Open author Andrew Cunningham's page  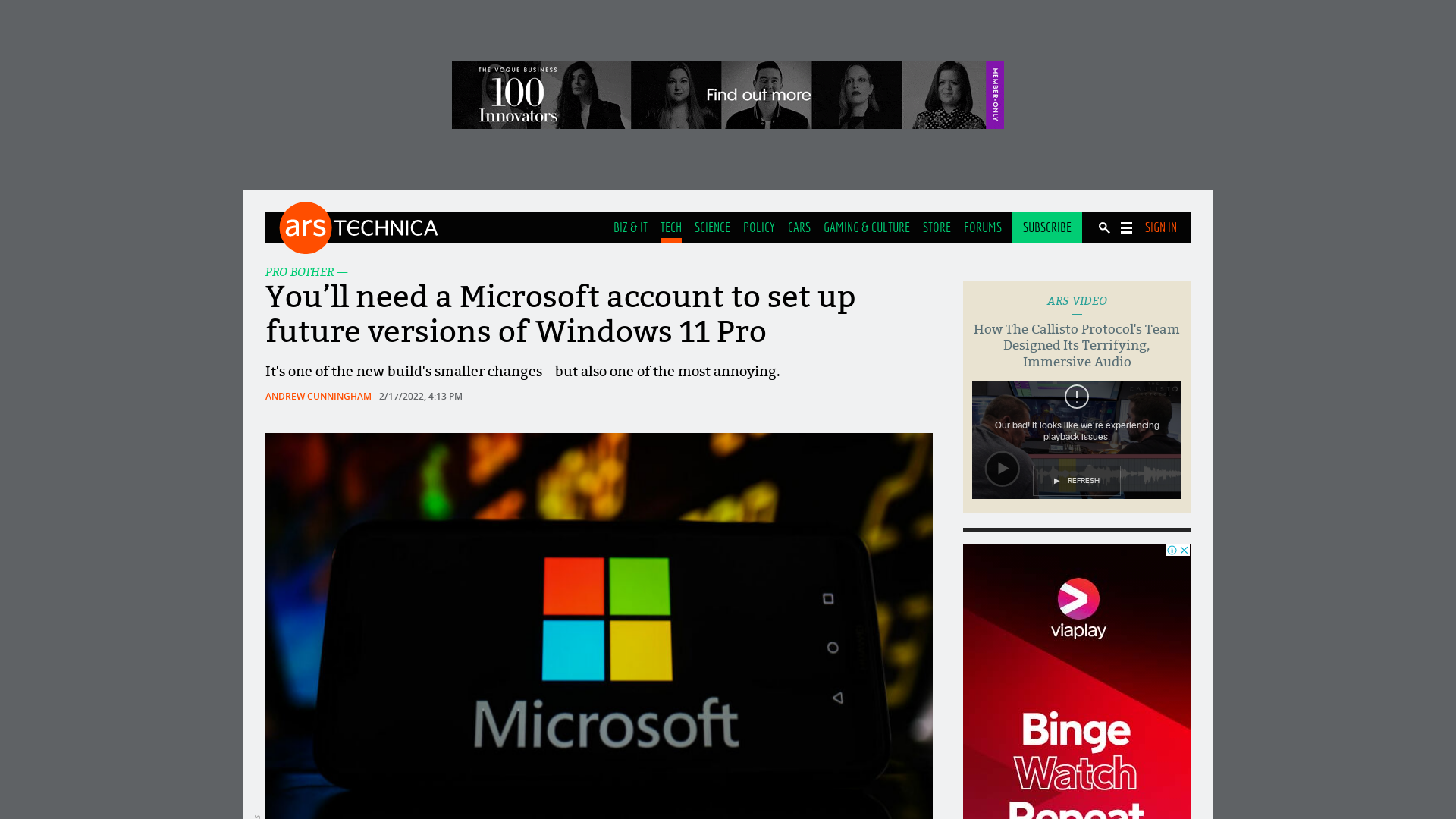coord(318,397)
